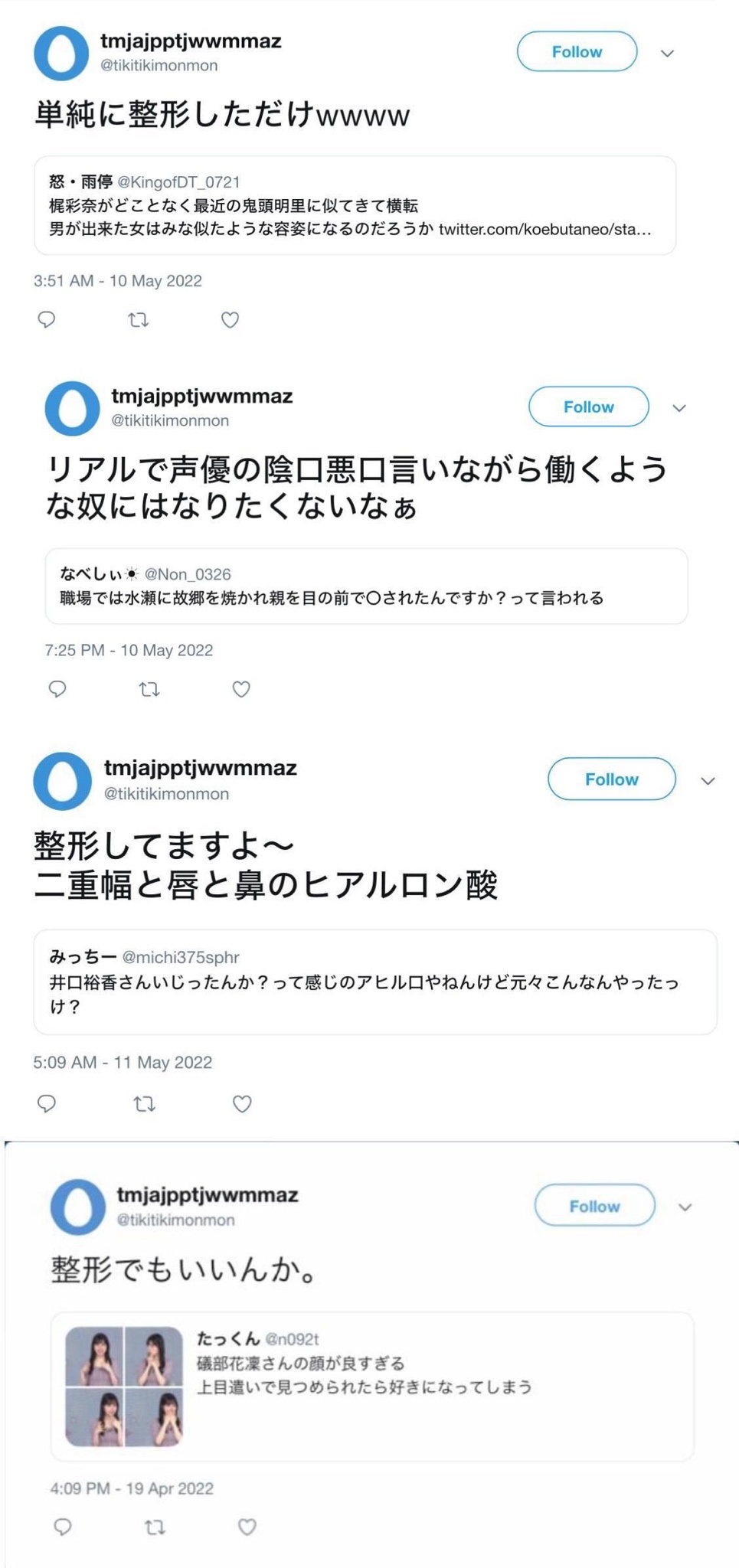This screenshot has width=739, height=1568.
Task: Open the twitter.com/koebutaneo link in quoted tweet
Action: pos(544,229)
